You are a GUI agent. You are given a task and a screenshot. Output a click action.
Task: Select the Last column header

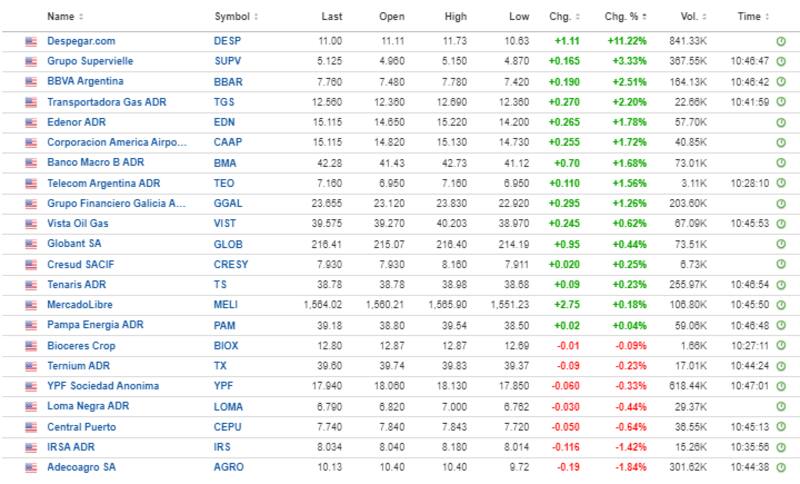point(331,16)
